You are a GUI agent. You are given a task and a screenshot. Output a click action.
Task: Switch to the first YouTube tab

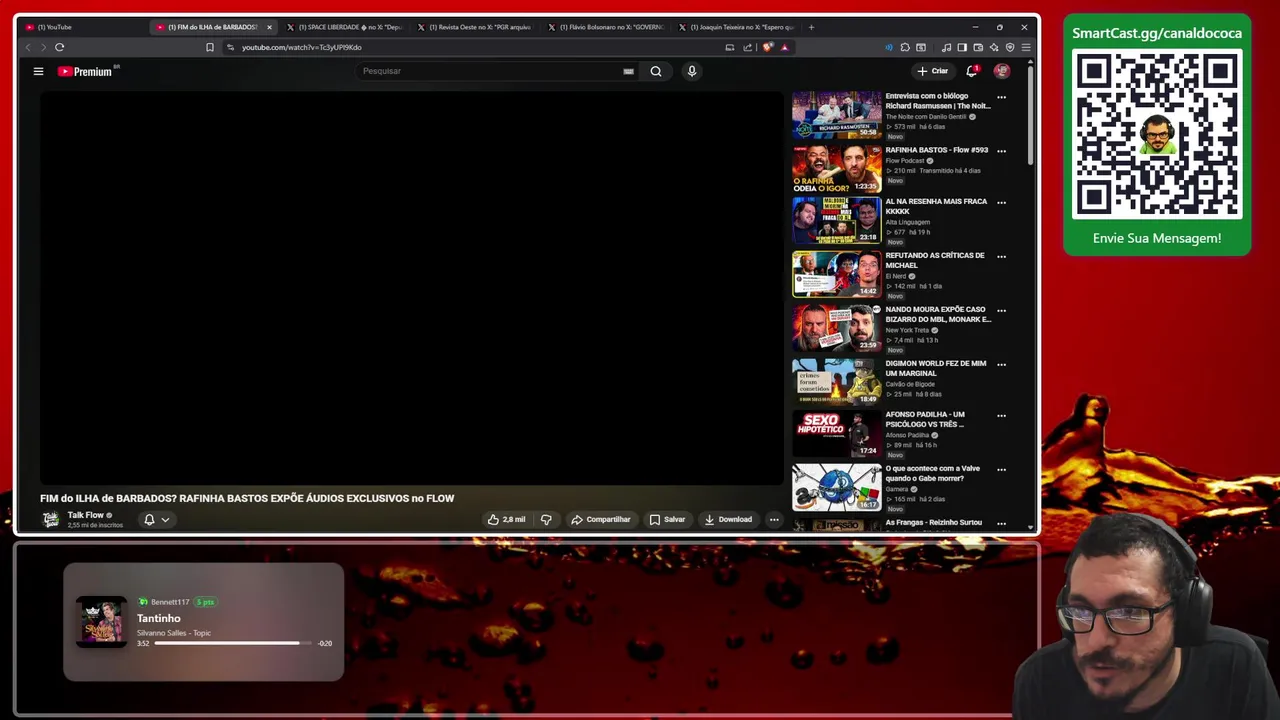[x=83, y=27]
